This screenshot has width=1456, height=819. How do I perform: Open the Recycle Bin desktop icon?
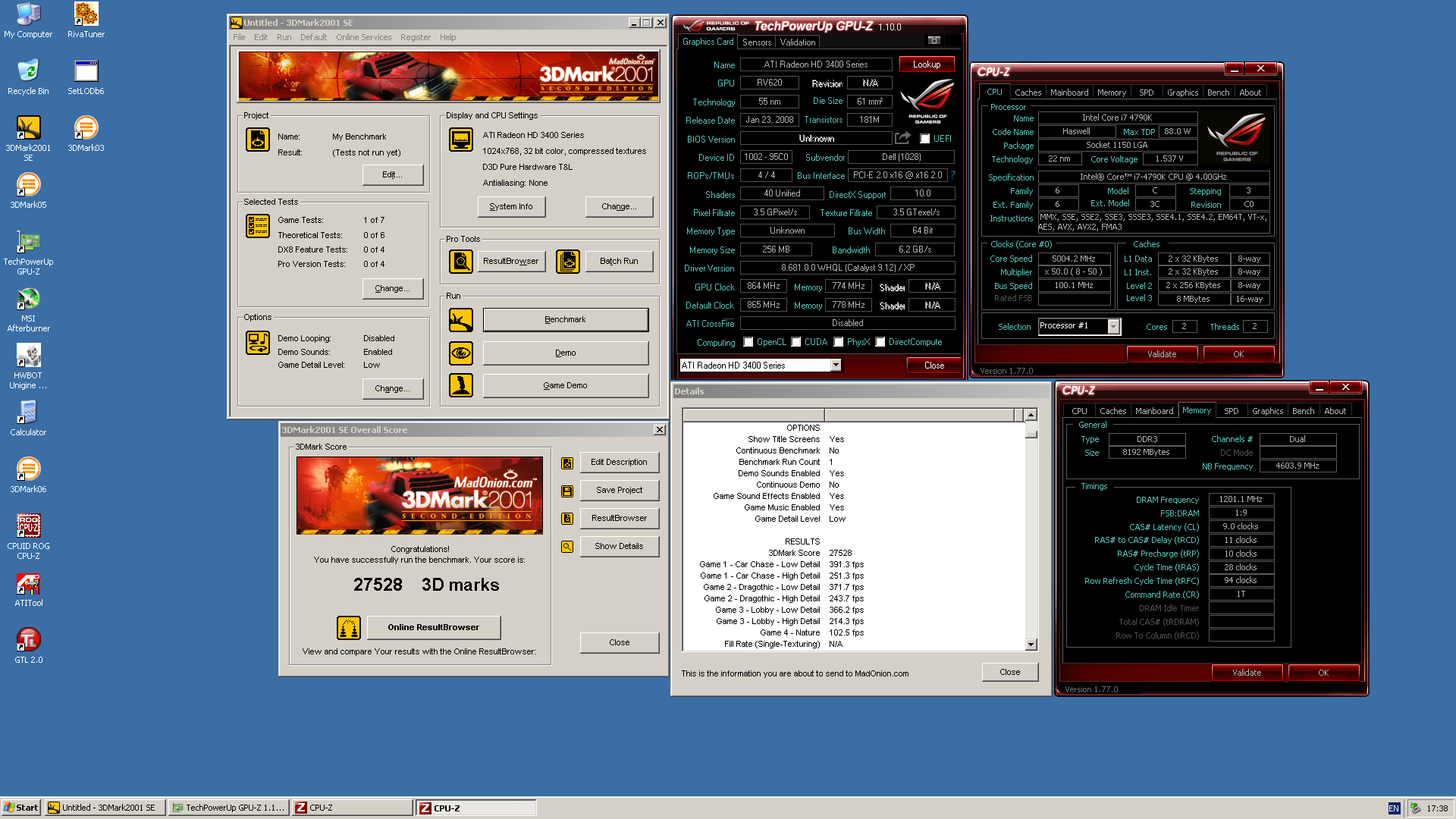(28, 77)
